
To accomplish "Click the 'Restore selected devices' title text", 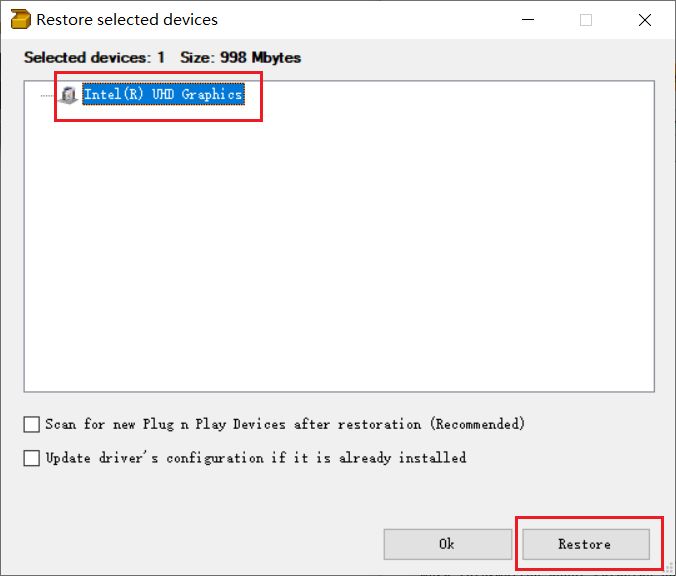I will click(126, 20).
